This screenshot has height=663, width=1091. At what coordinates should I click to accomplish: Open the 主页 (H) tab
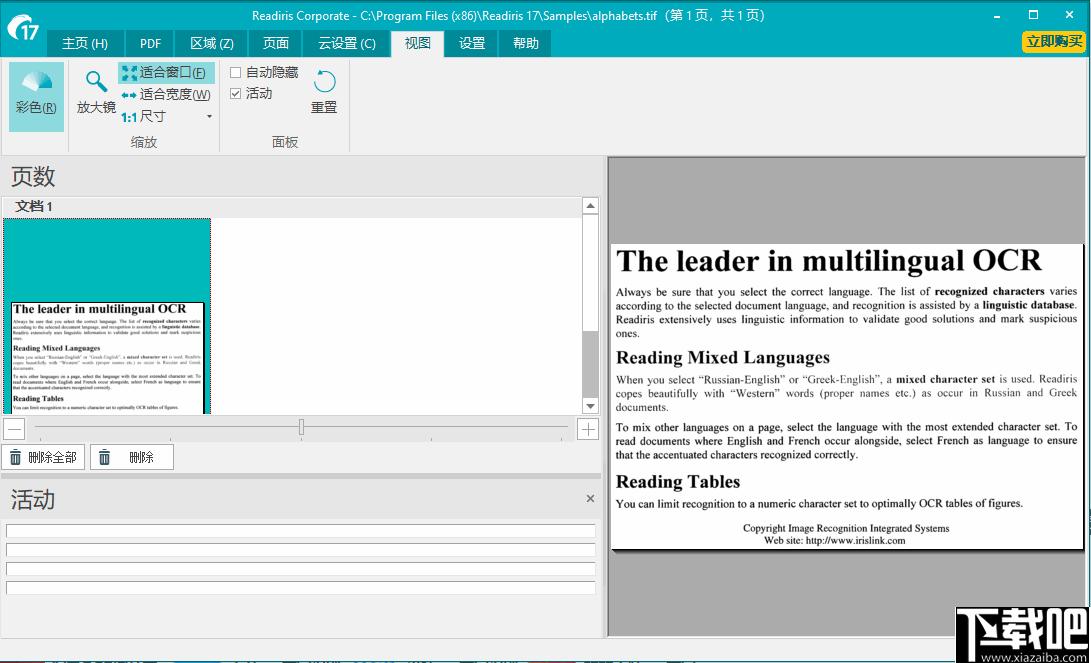(x=85, y=43)
